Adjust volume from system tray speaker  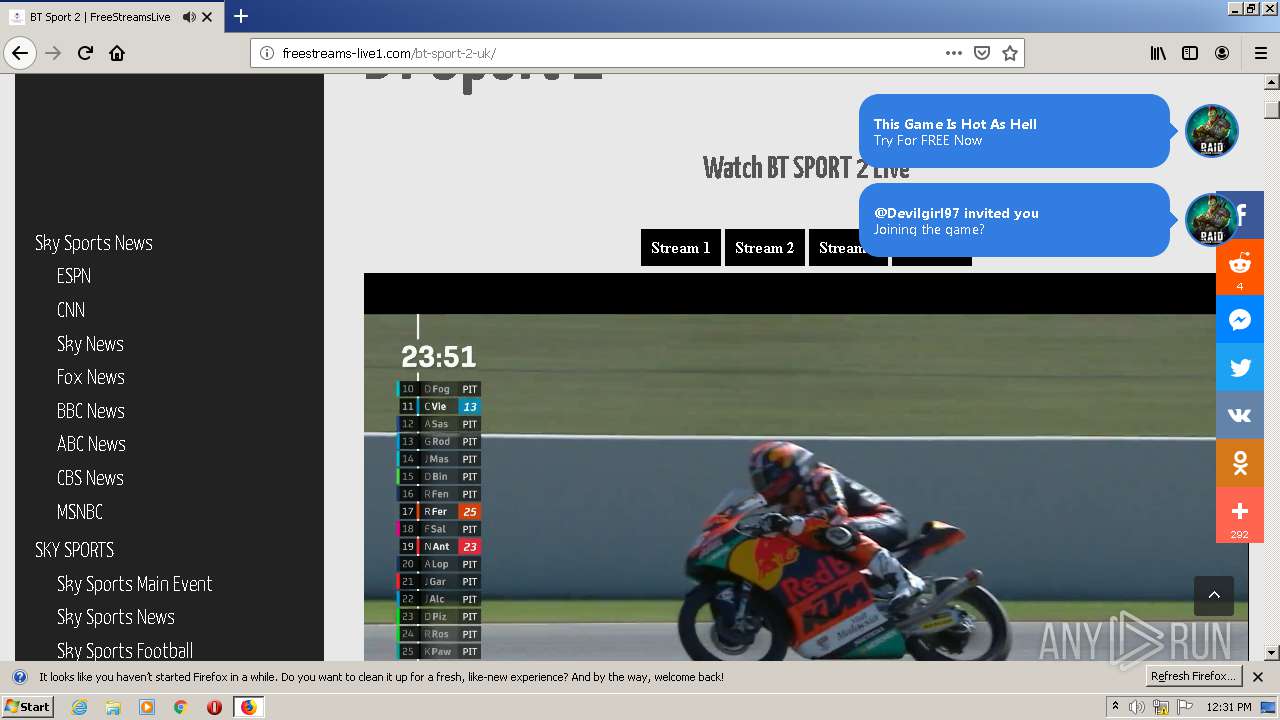[1138, 707]
